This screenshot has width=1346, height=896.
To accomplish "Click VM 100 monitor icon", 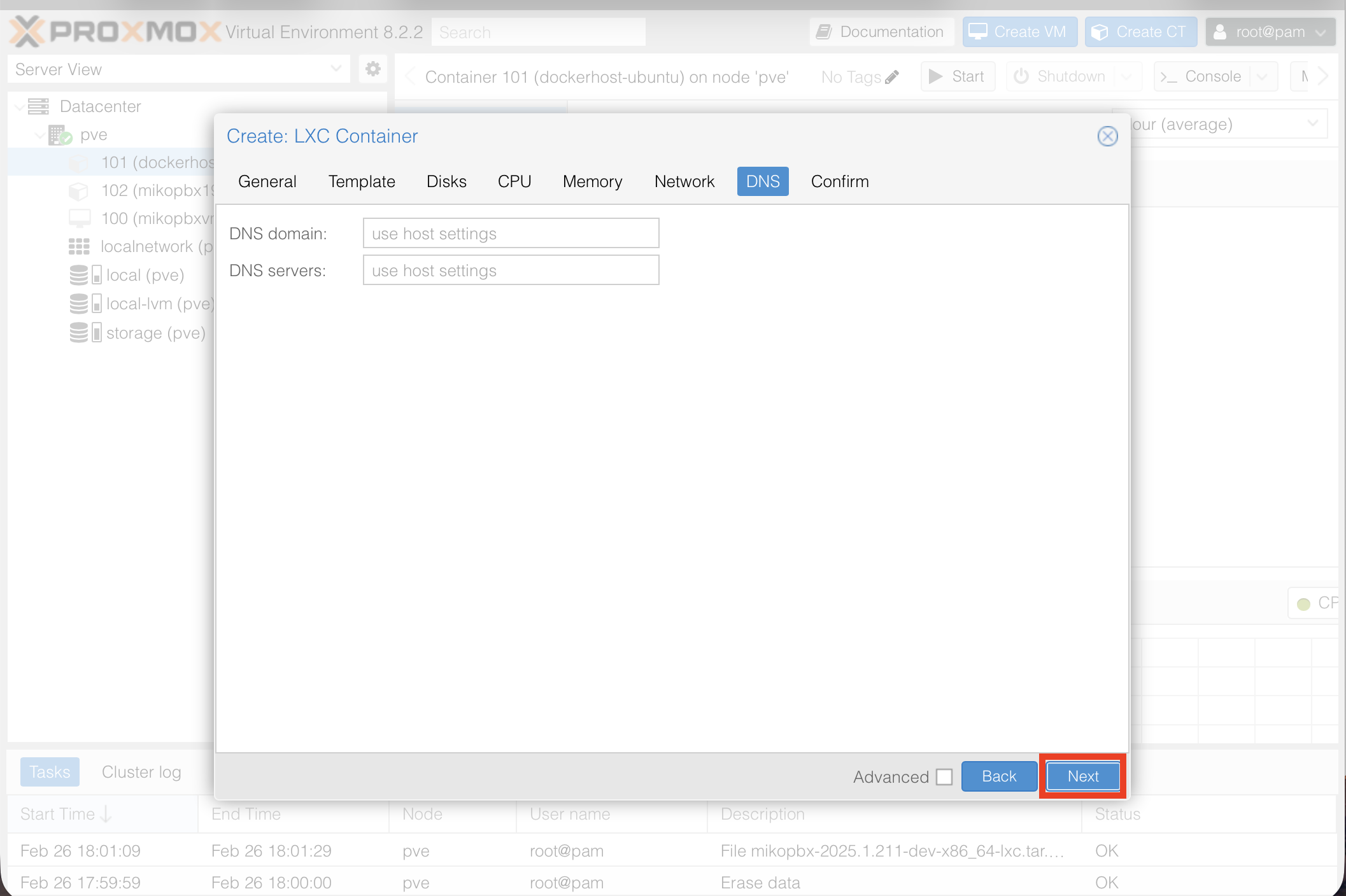I will point(80,218).
